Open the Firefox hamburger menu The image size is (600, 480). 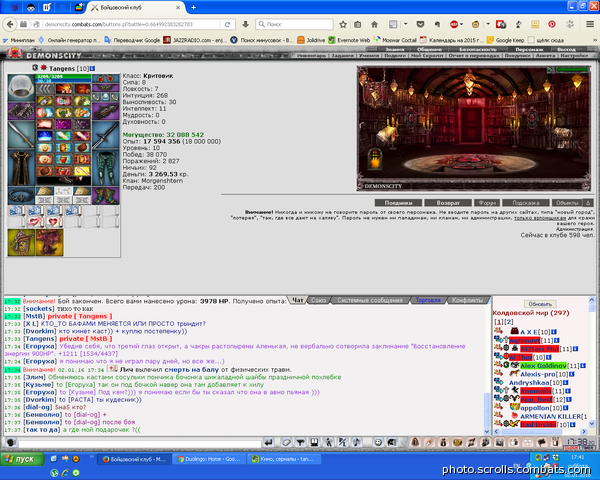click(590, 24)
